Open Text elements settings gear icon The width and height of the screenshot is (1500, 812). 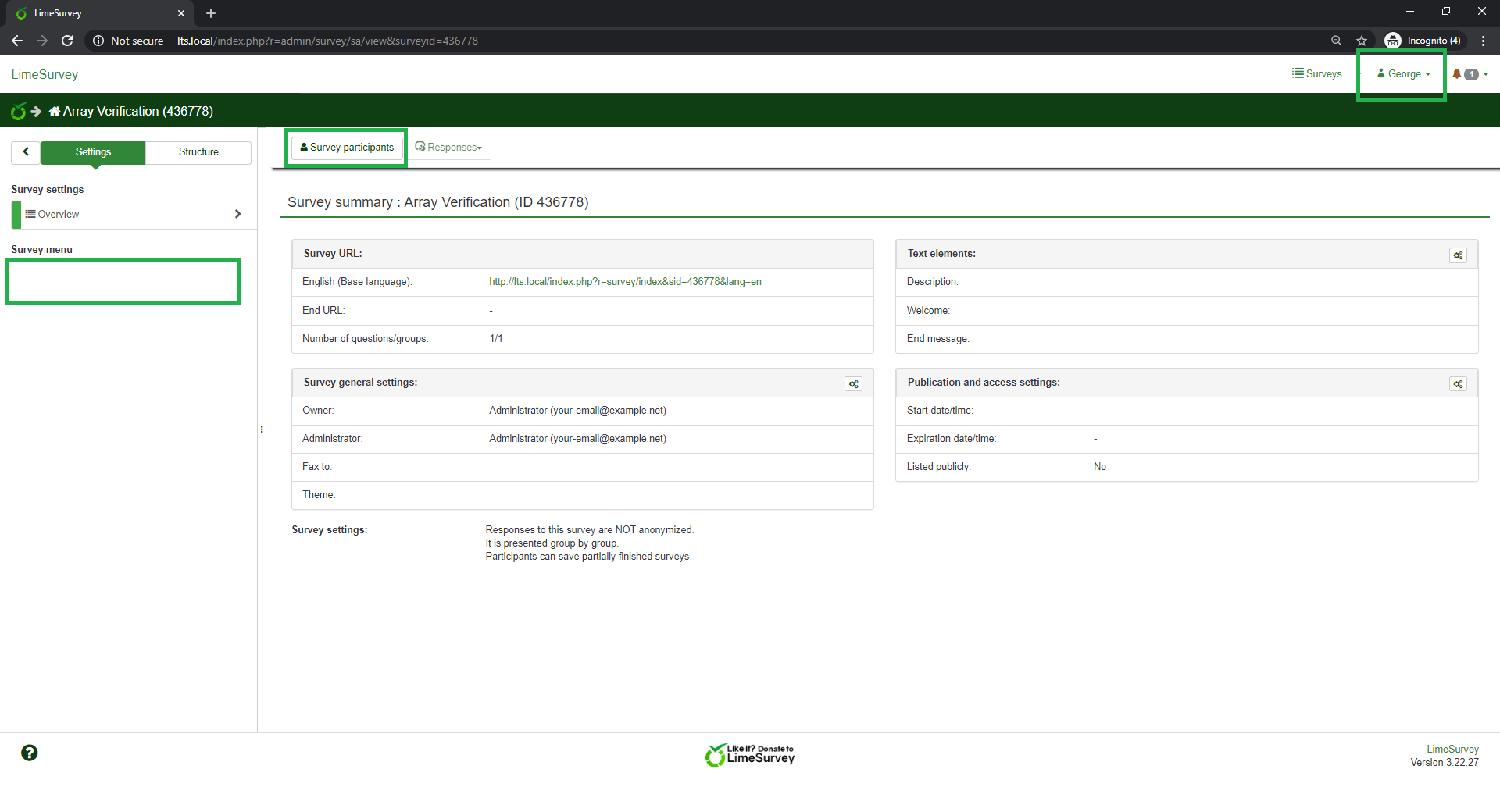click(1458, 255)
